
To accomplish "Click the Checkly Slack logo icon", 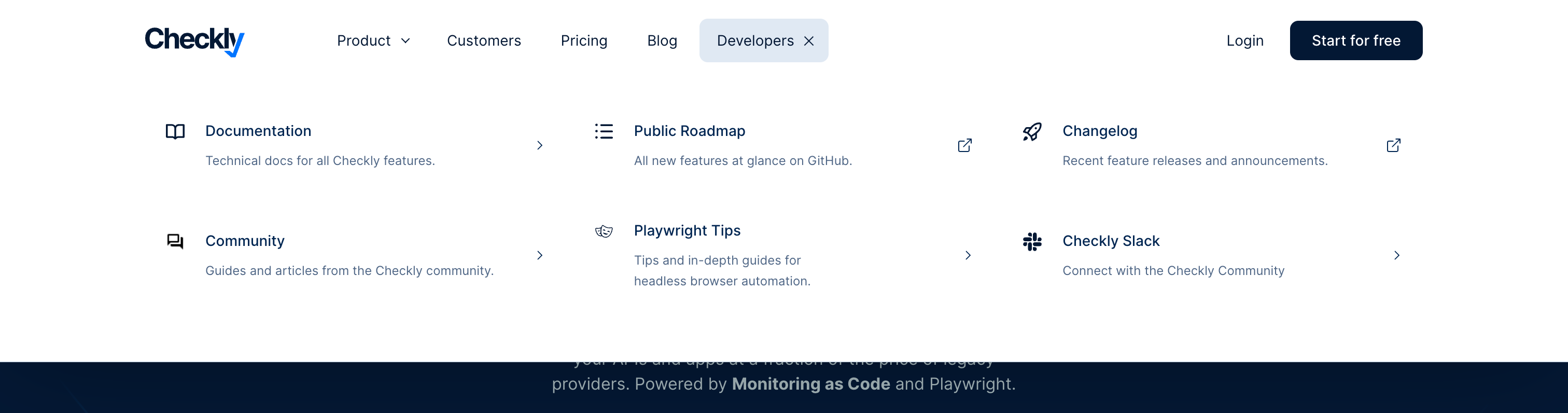I will (1032, 242).
